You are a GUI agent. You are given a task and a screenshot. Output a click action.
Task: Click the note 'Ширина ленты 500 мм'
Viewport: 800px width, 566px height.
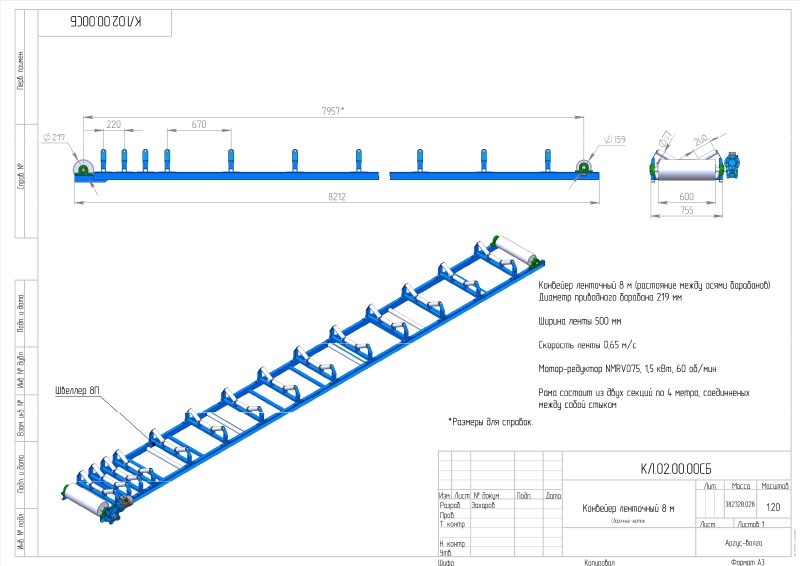[580, 321]
